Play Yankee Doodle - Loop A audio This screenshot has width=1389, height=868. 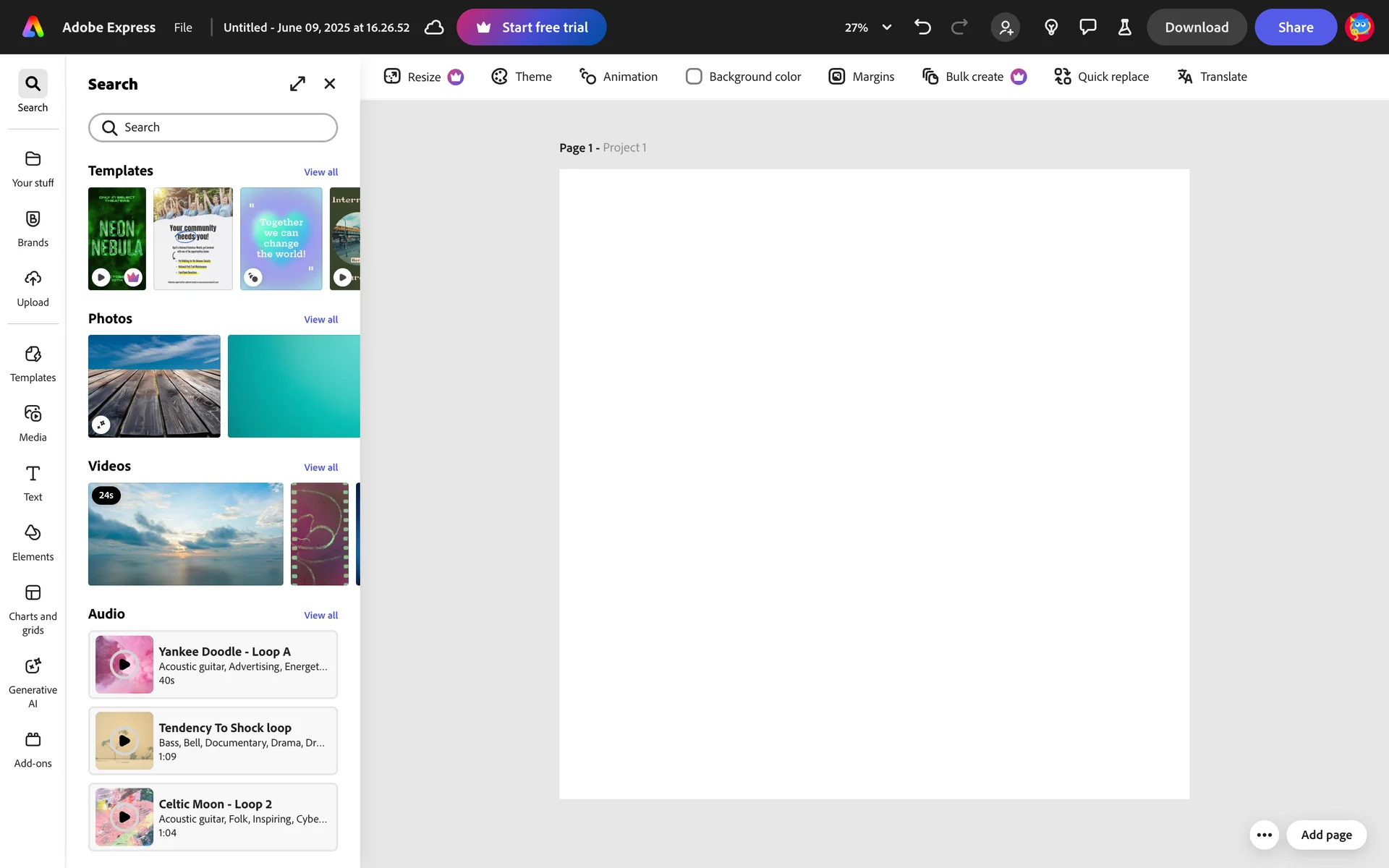pos(124,664)
